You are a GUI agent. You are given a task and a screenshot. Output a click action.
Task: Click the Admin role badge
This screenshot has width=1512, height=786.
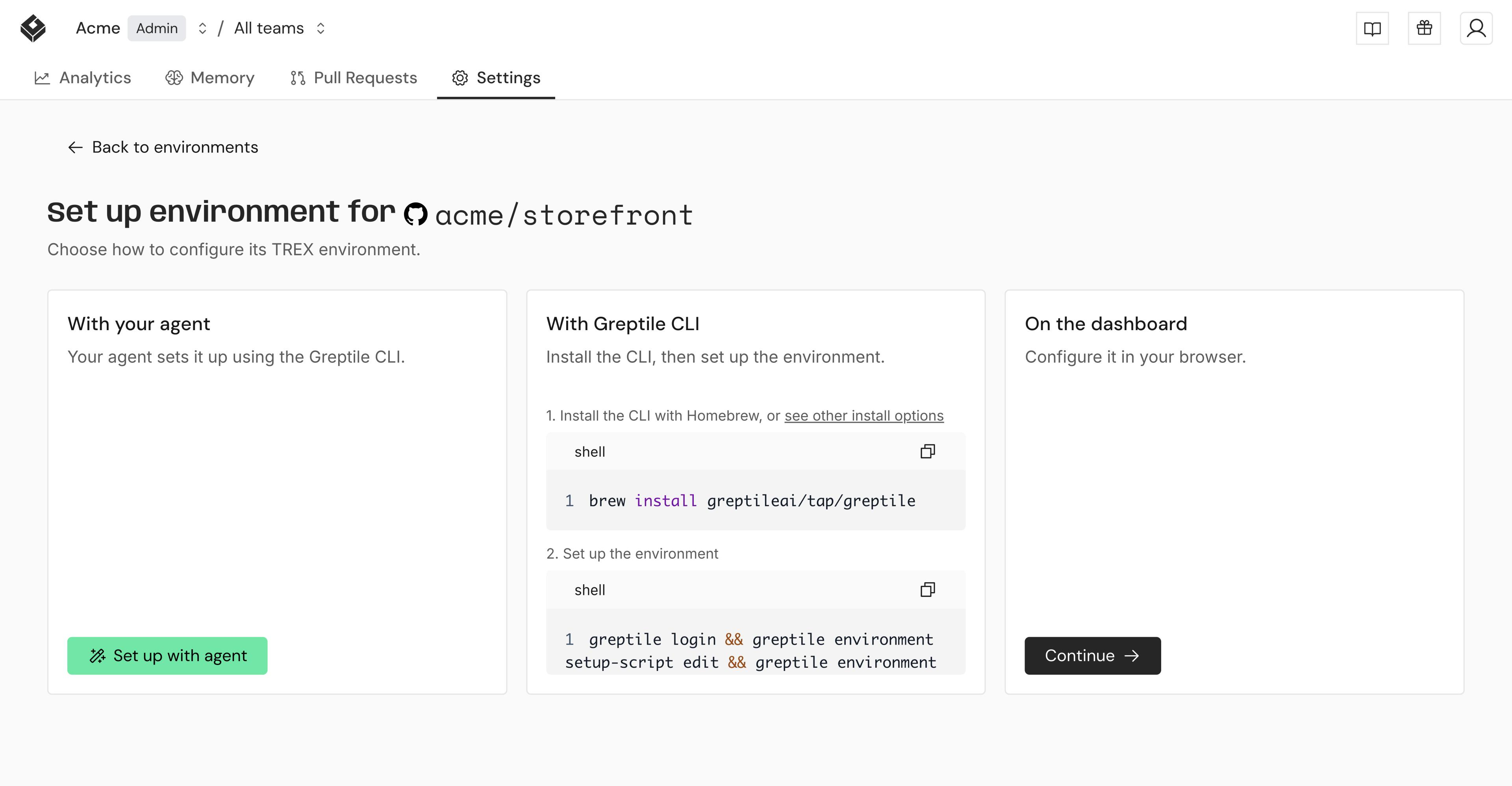pyautogui.click(x=157, y=28)
